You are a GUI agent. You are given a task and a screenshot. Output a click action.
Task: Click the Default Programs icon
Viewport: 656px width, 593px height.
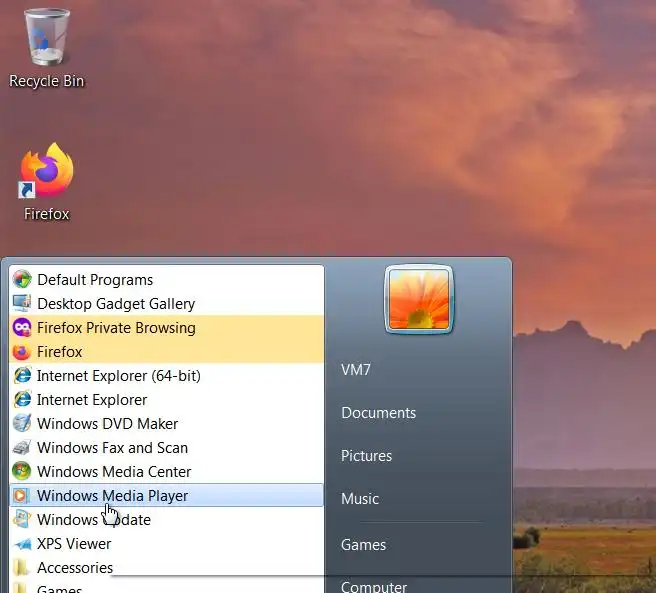pos(21,279)
